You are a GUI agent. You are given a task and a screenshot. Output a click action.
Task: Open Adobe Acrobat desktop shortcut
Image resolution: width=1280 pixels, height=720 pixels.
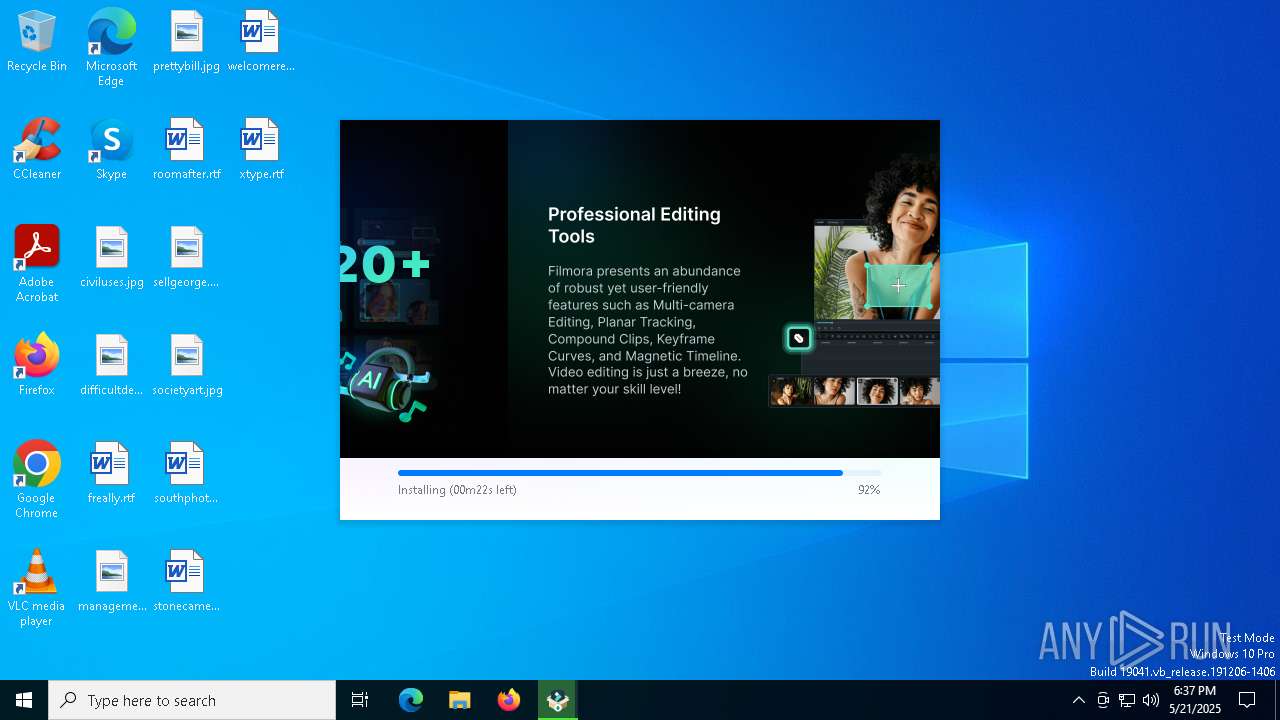[x=37, y=264]
